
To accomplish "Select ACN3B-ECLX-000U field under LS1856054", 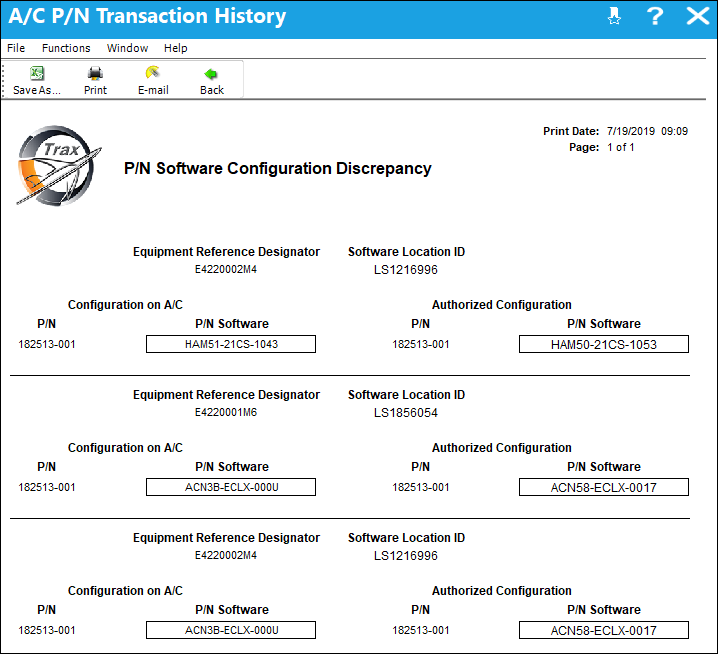I will tap(231, 487).
